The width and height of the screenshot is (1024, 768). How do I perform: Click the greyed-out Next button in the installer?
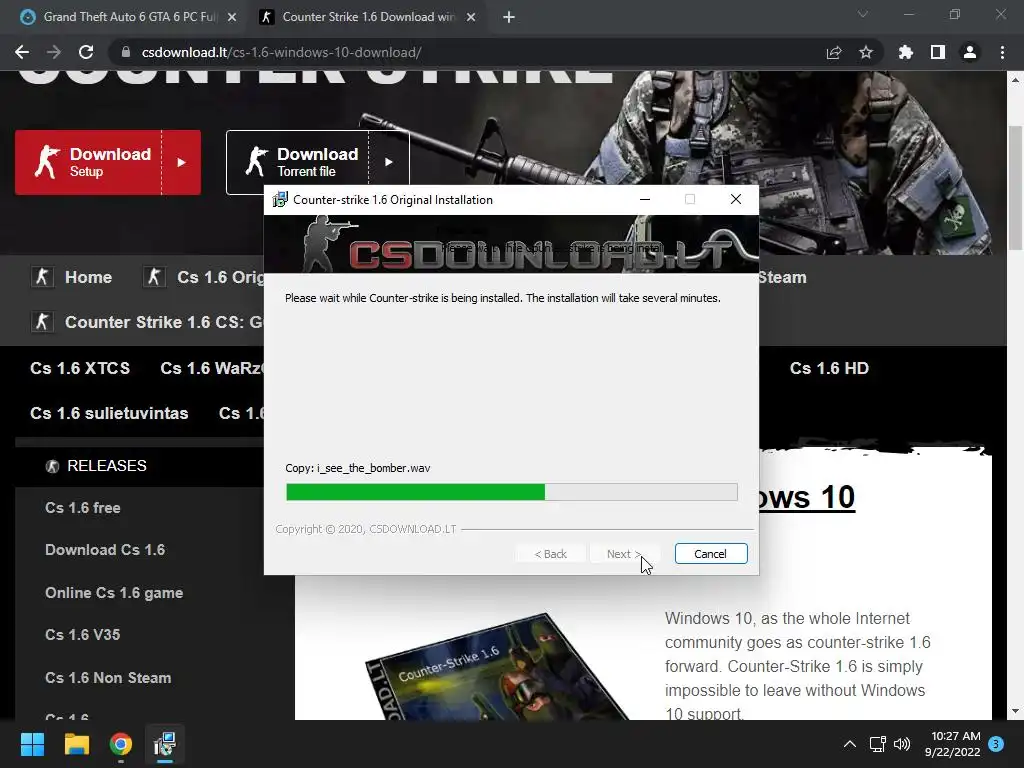[x=624, y=554]
